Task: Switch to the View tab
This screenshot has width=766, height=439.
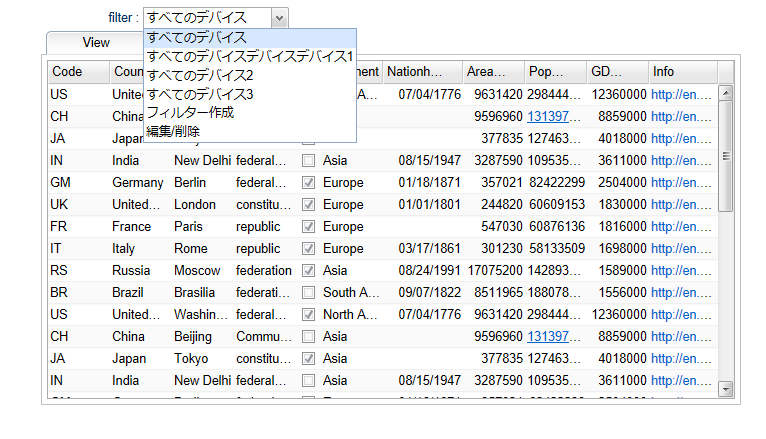Action: [96, 43]
